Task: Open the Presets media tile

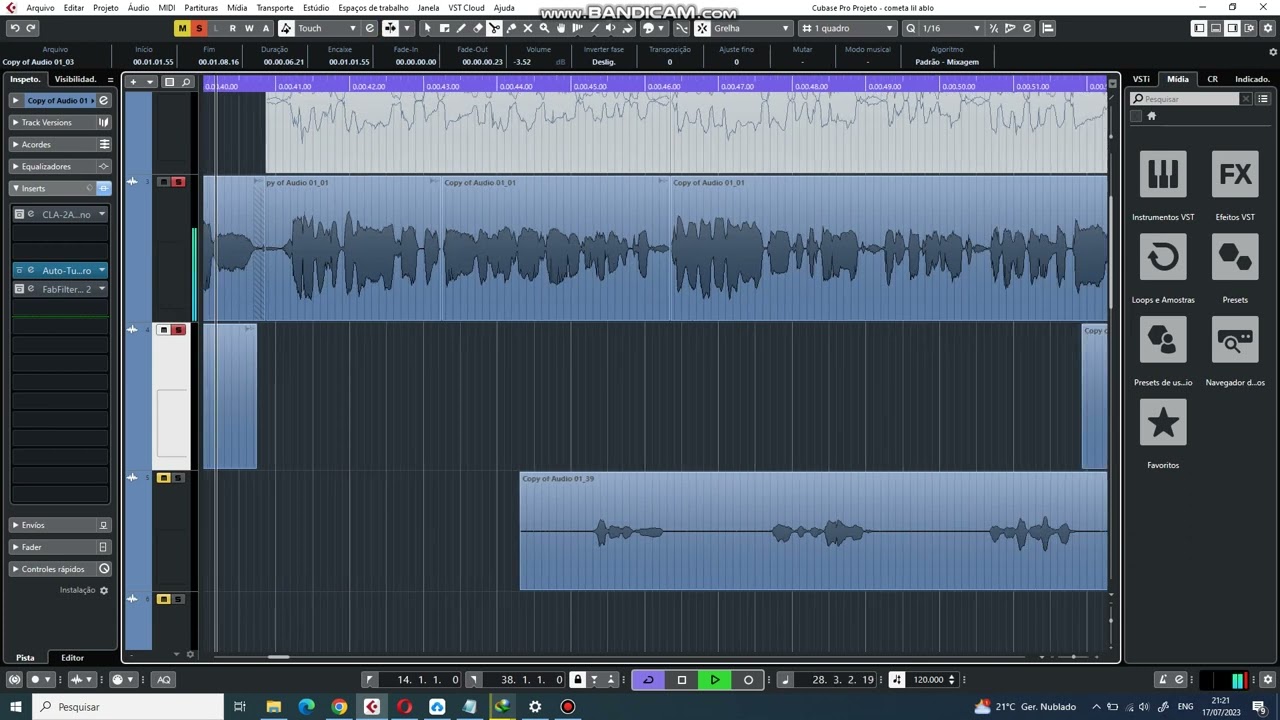Action: click(1235, 258)
